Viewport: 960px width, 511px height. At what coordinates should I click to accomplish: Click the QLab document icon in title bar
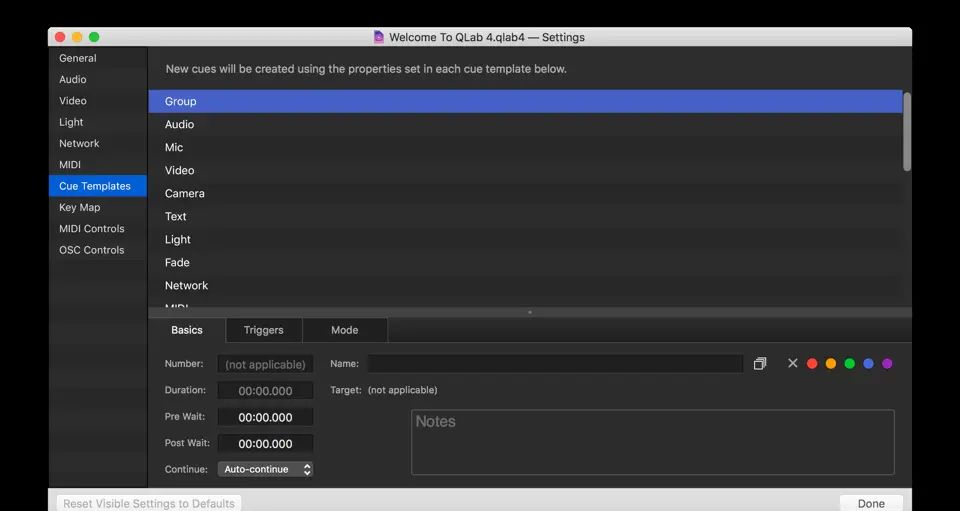pyautogui.click(x=378, y=37)
